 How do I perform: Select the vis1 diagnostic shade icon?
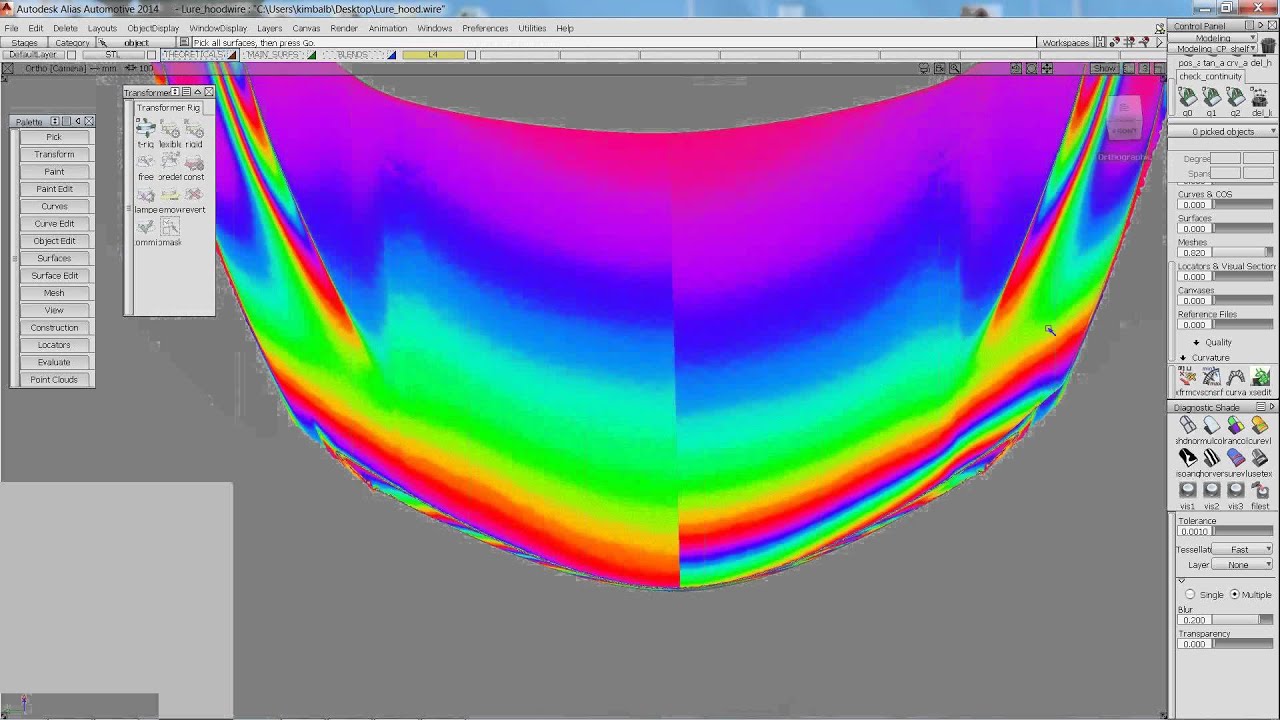point(1188,490)
